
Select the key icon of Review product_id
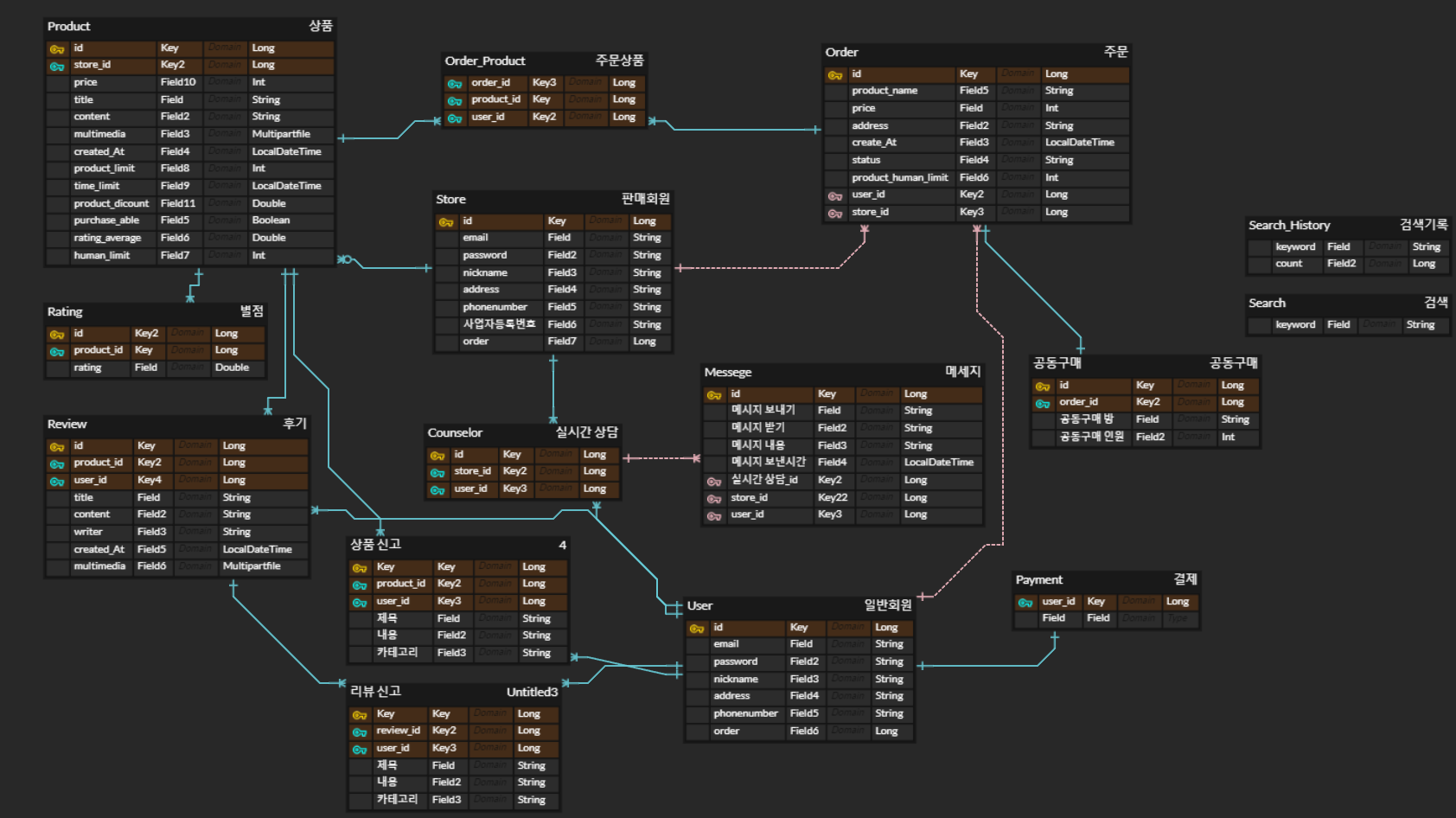click(57, 464)
